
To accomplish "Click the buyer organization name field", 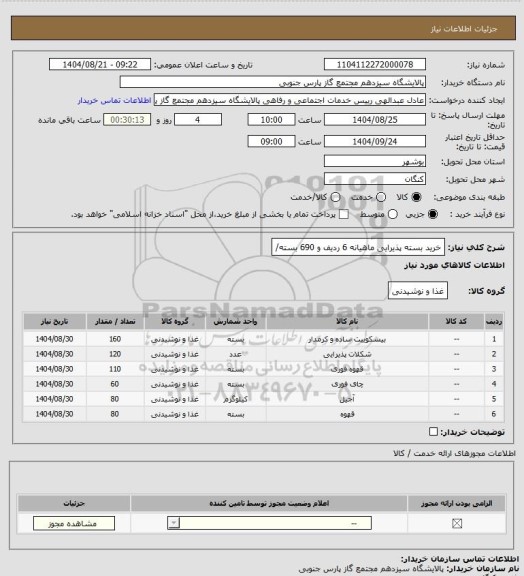I will pyautogui.click(x=273, y=82).
